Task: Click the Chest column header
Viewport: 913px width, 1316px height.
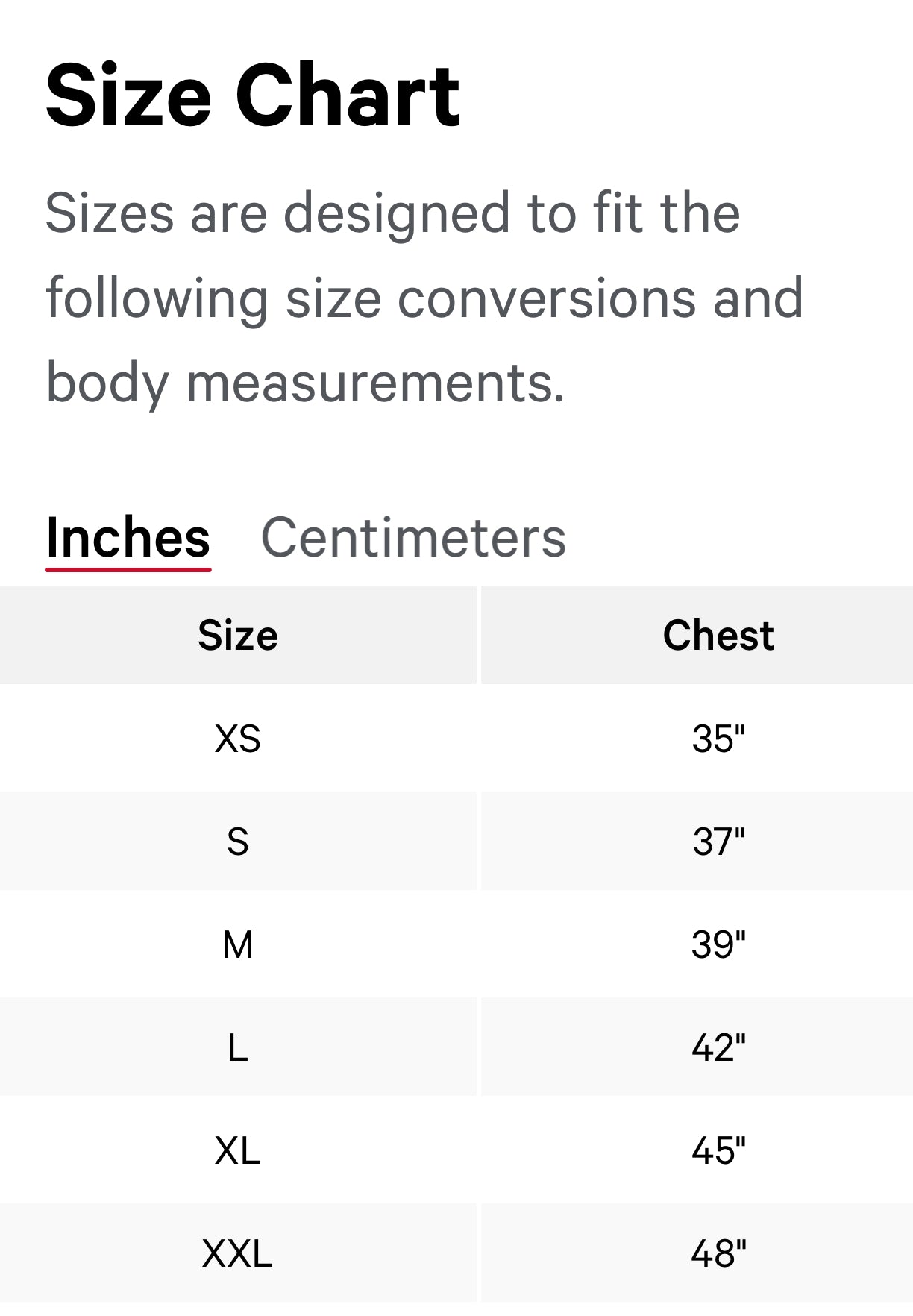Action: [718, 636]
